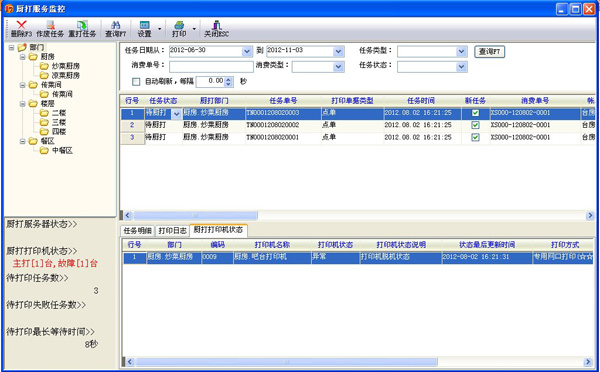Click right arrow of upper task table scrollbar

[x=590, y=216]
